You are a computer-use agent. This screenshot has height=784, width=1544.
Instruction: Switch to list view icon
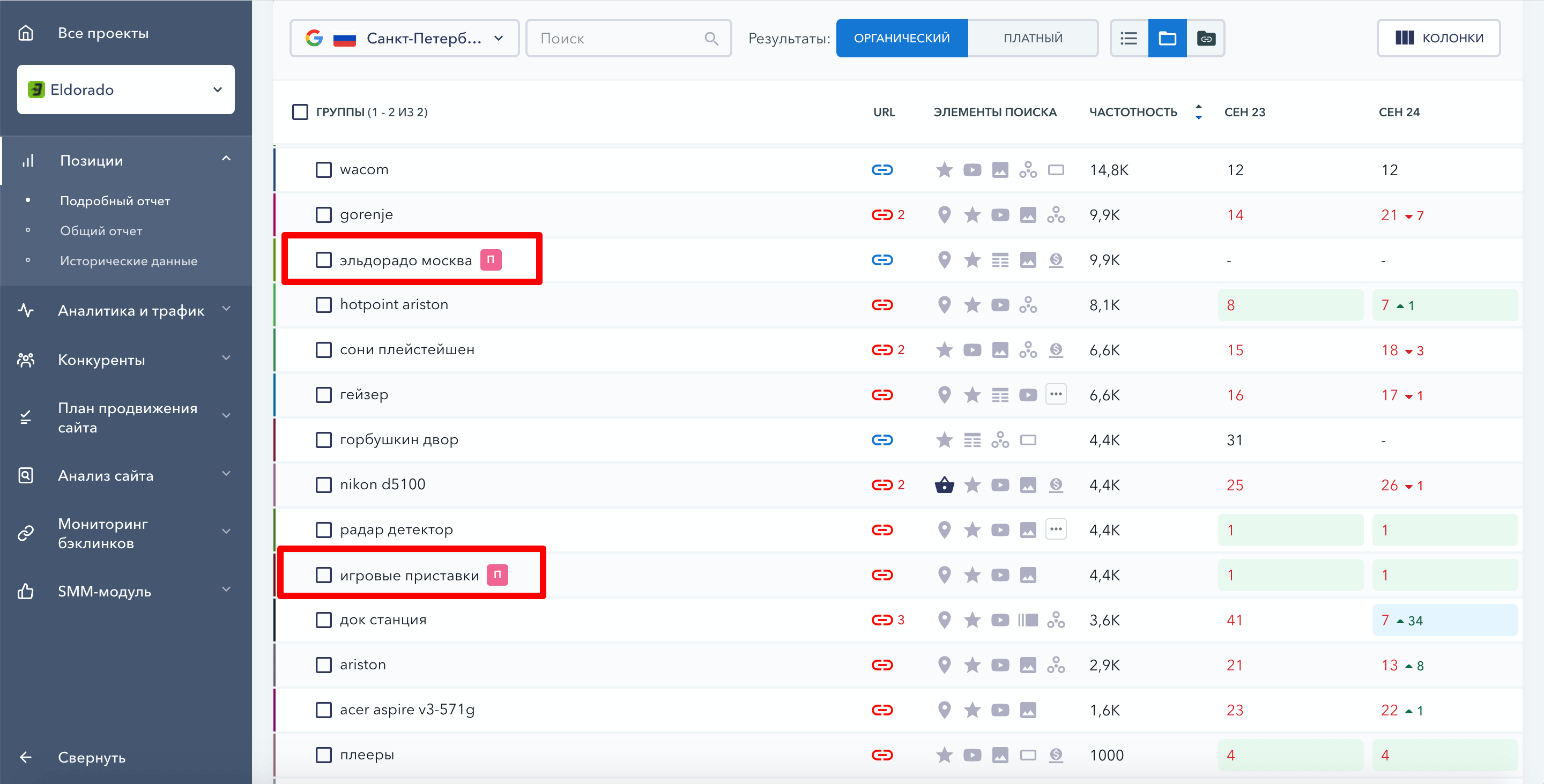[x=1129, y=39]
